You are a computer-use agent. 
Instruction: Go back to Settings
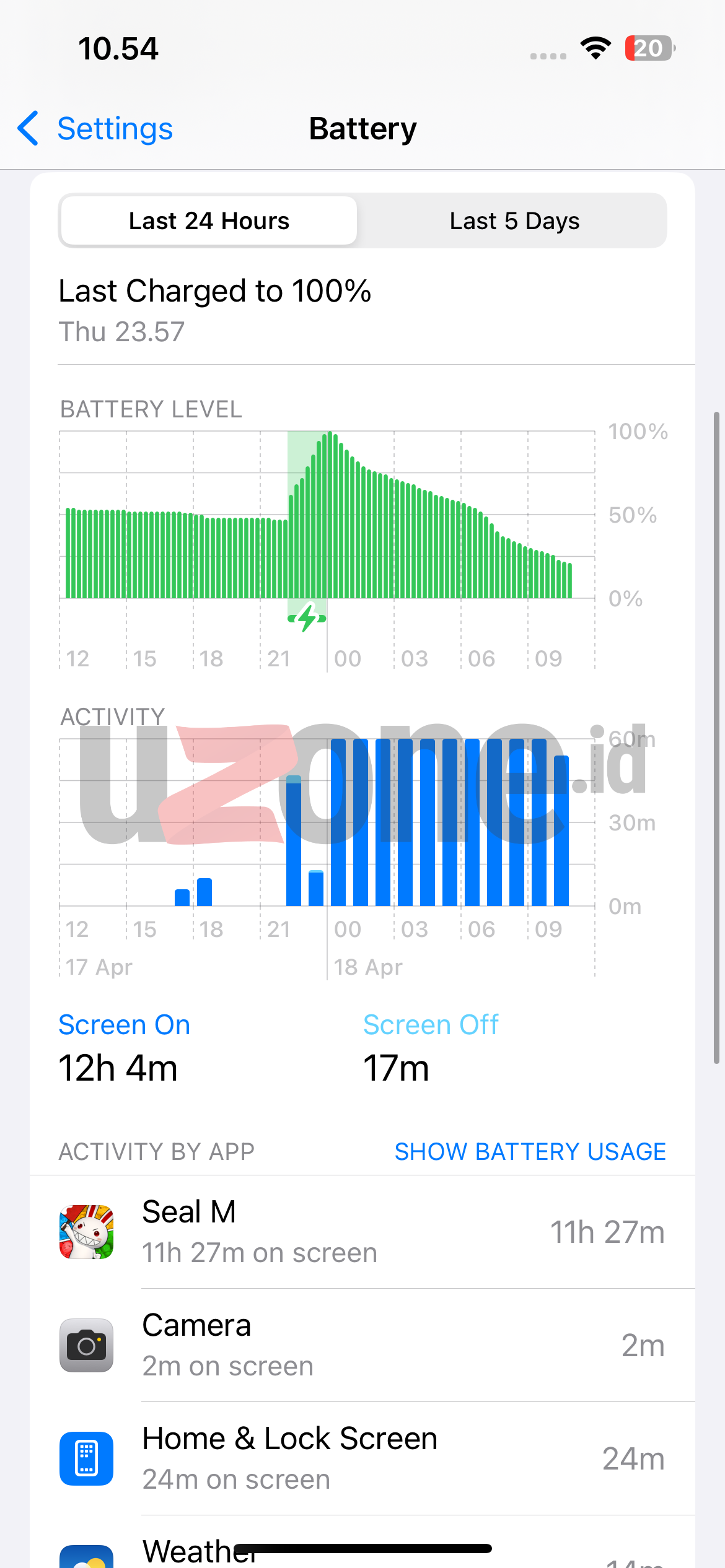115,129
